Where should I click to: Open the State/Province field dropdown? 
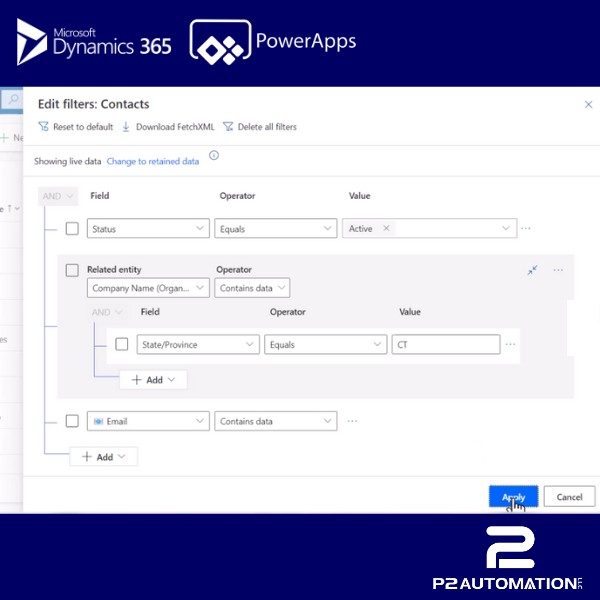click(198, 344)
